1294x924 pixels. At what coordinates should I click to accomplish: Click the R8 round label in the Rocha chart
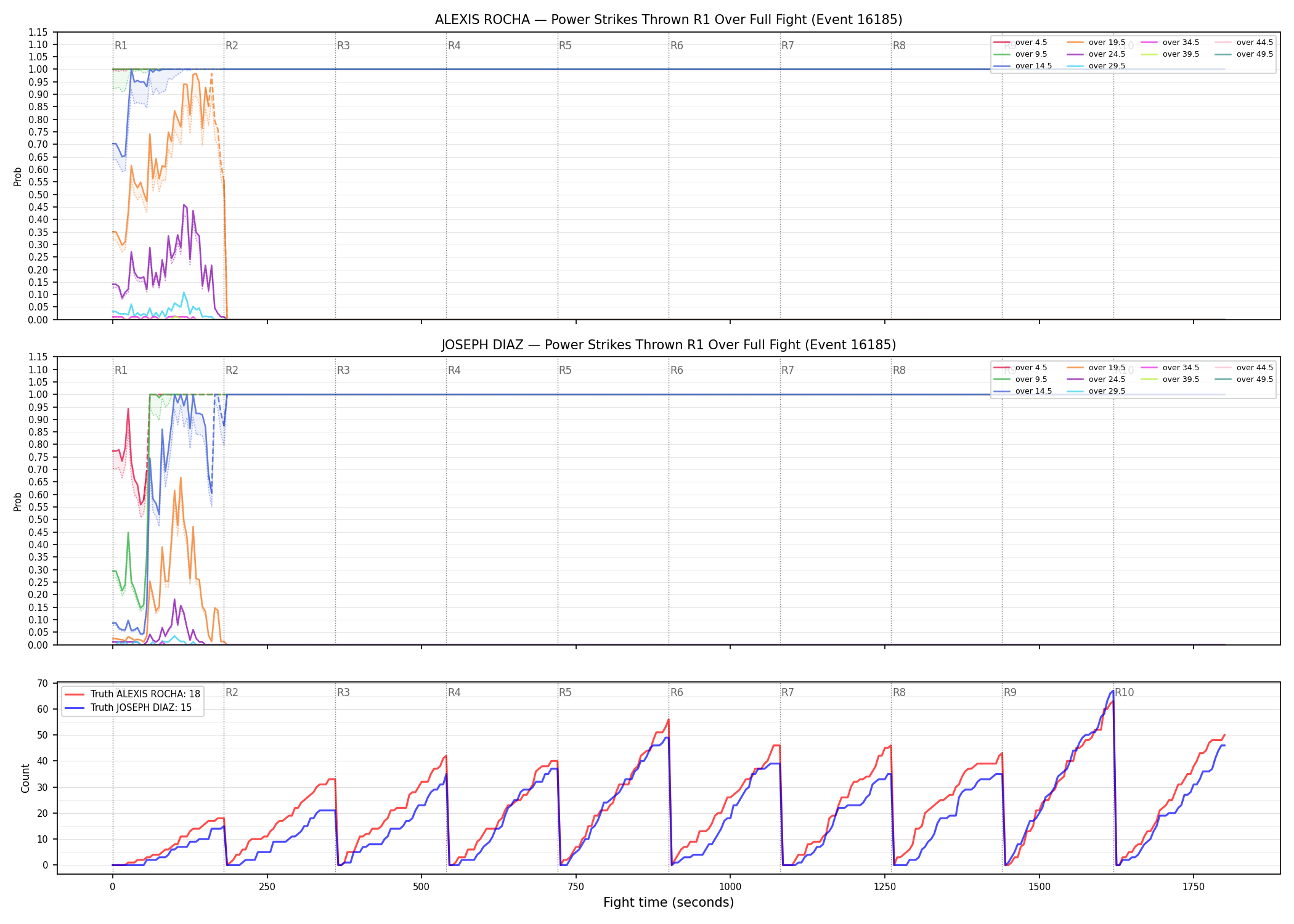point(899,46)
